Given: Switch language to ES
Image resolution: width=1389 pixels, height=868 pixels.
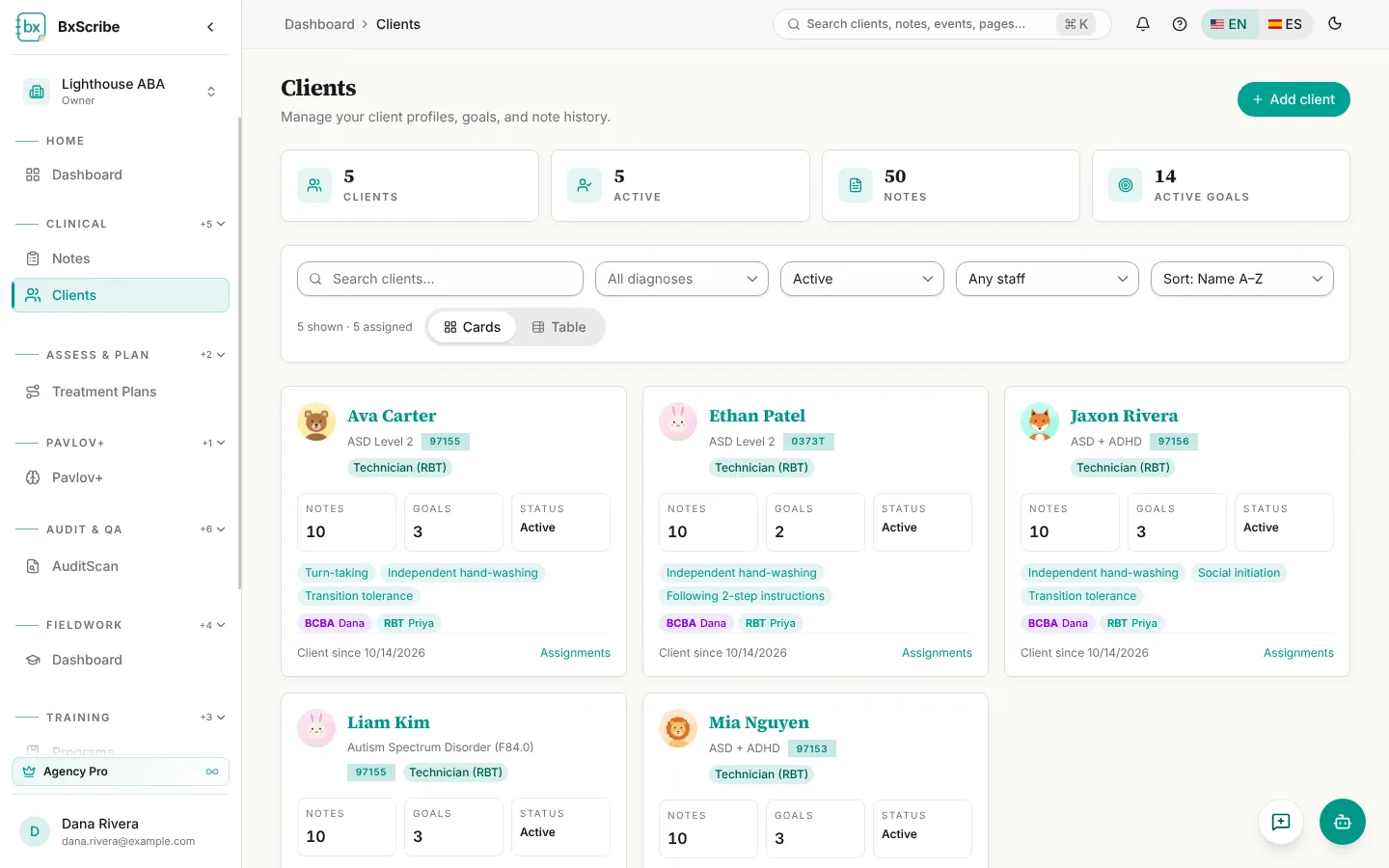Looking at the screenshot, I should 1285,24.
